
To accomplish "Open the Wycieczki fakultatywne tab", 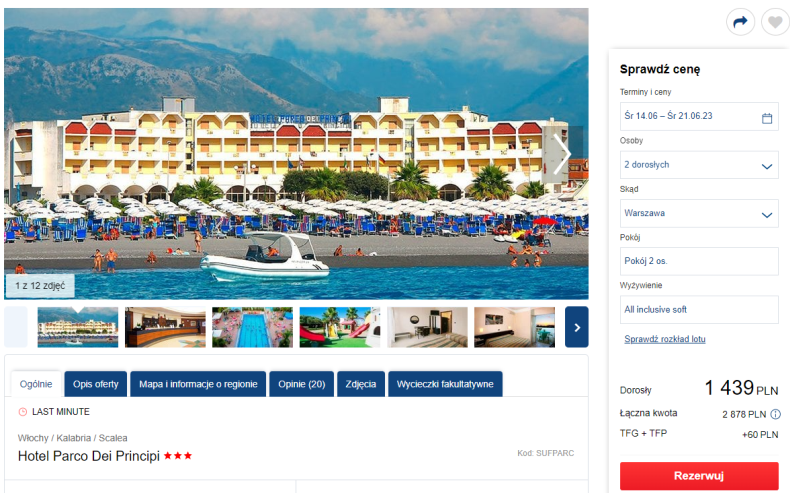I will pyautogui.click(x=445, y=384).
